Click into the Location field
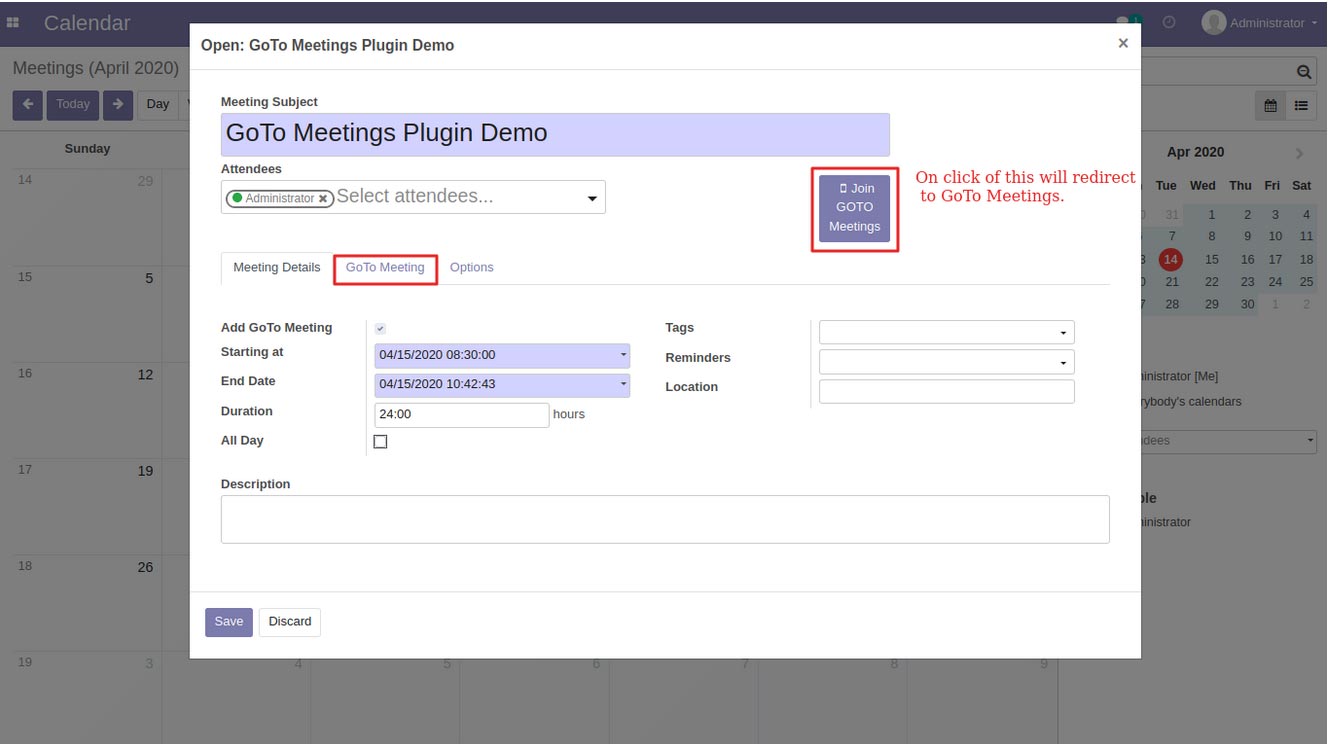 [946, 391]
